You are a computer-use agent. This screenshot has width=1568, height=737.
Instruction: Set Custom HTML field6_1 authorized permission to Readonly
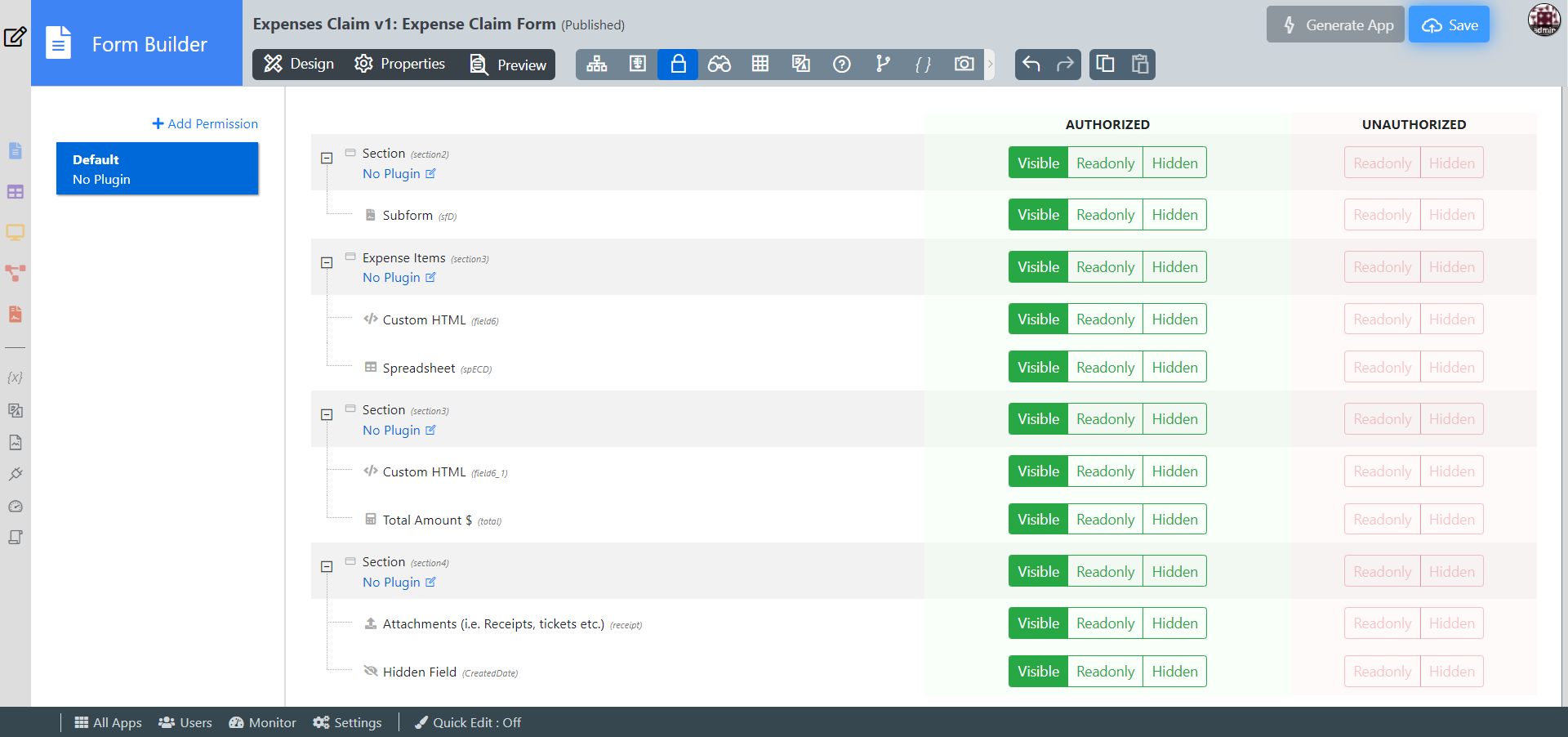(1105, 471)
